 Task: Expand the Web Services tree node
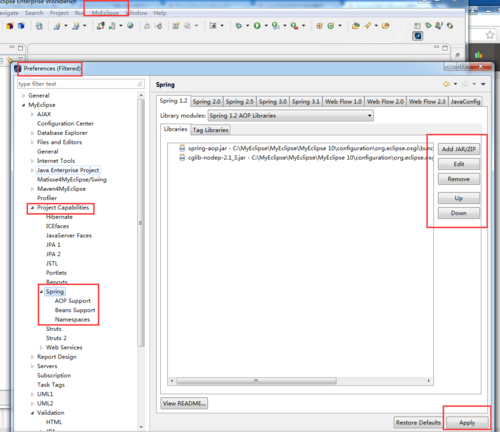point(41,348)
